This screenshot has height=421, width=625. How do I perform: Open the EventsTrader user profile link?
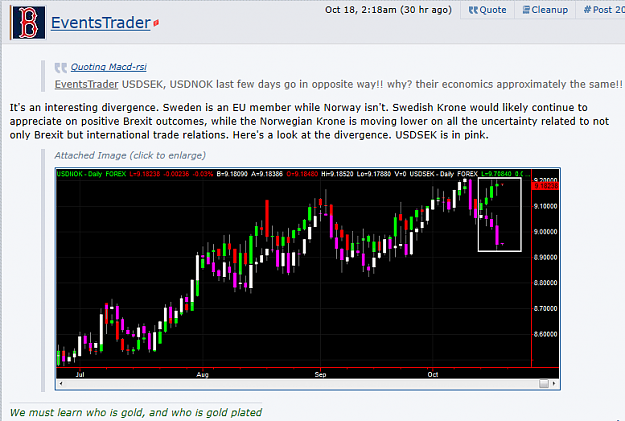(x=101, y=23)
